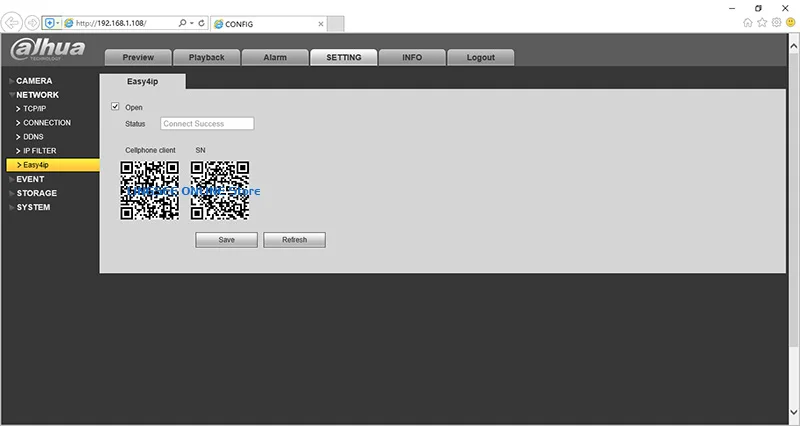Click the "Status" label text

(x=135, y=124)
